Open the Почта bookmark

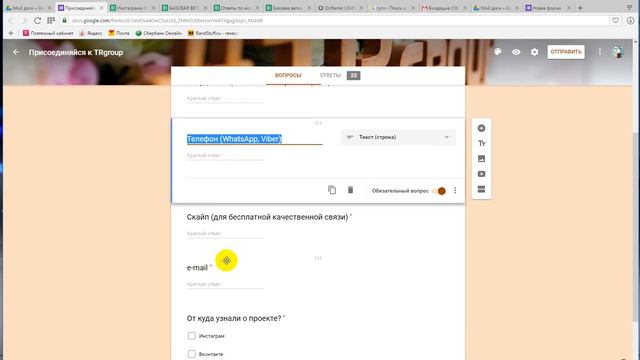pos(119,33)
